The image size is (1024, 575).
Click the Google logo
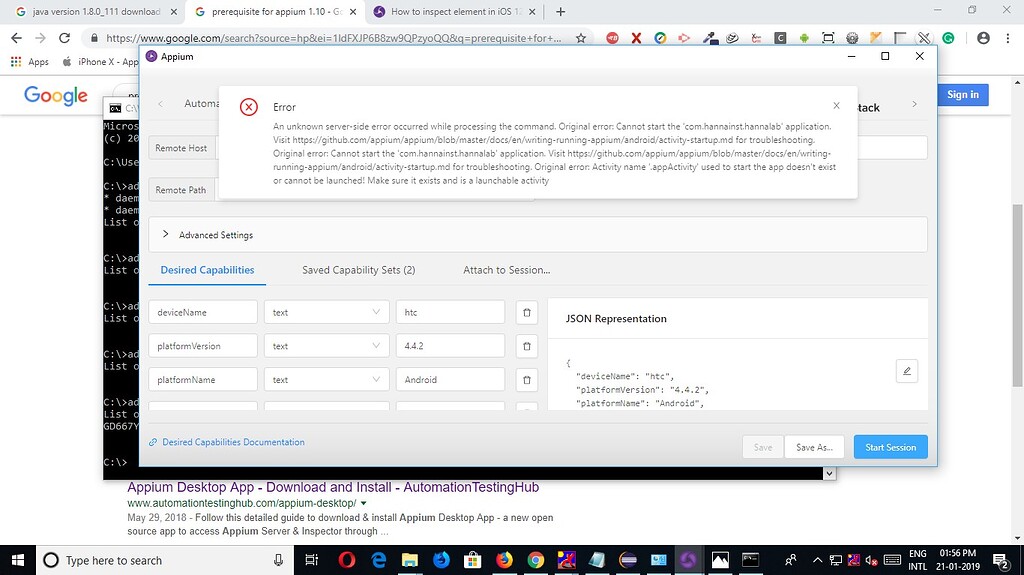(x=56, y=95)
